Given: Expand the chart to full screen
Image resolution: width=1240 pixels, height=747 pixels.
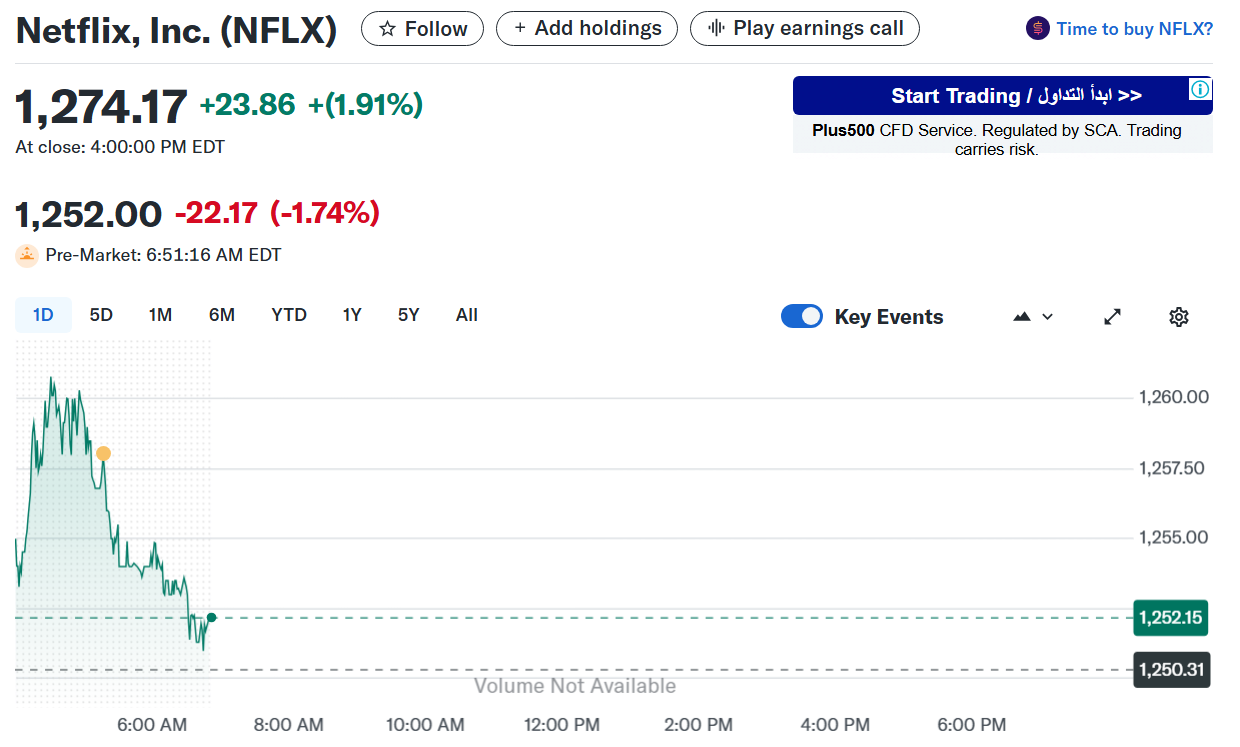Looking at the screenshot, I should click(1112, 317).
